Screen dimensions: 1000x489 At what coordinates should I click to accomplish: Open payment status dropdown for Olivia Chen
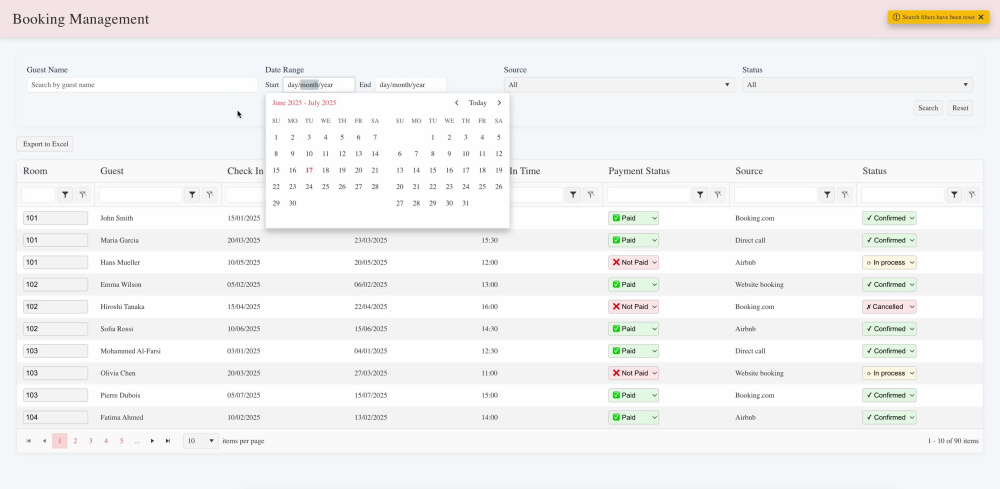pyautogui.click(x=633, y=373)
